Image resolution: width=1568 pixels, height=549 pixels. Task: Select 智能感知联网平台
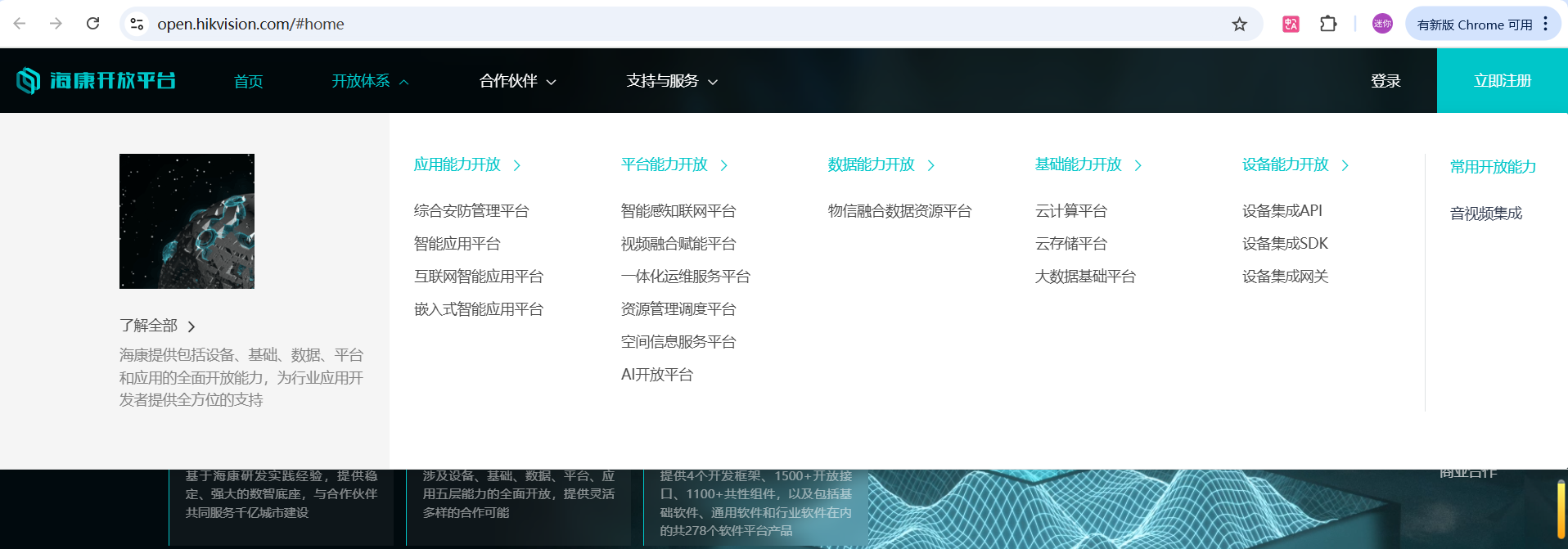[x=678, y=211]
